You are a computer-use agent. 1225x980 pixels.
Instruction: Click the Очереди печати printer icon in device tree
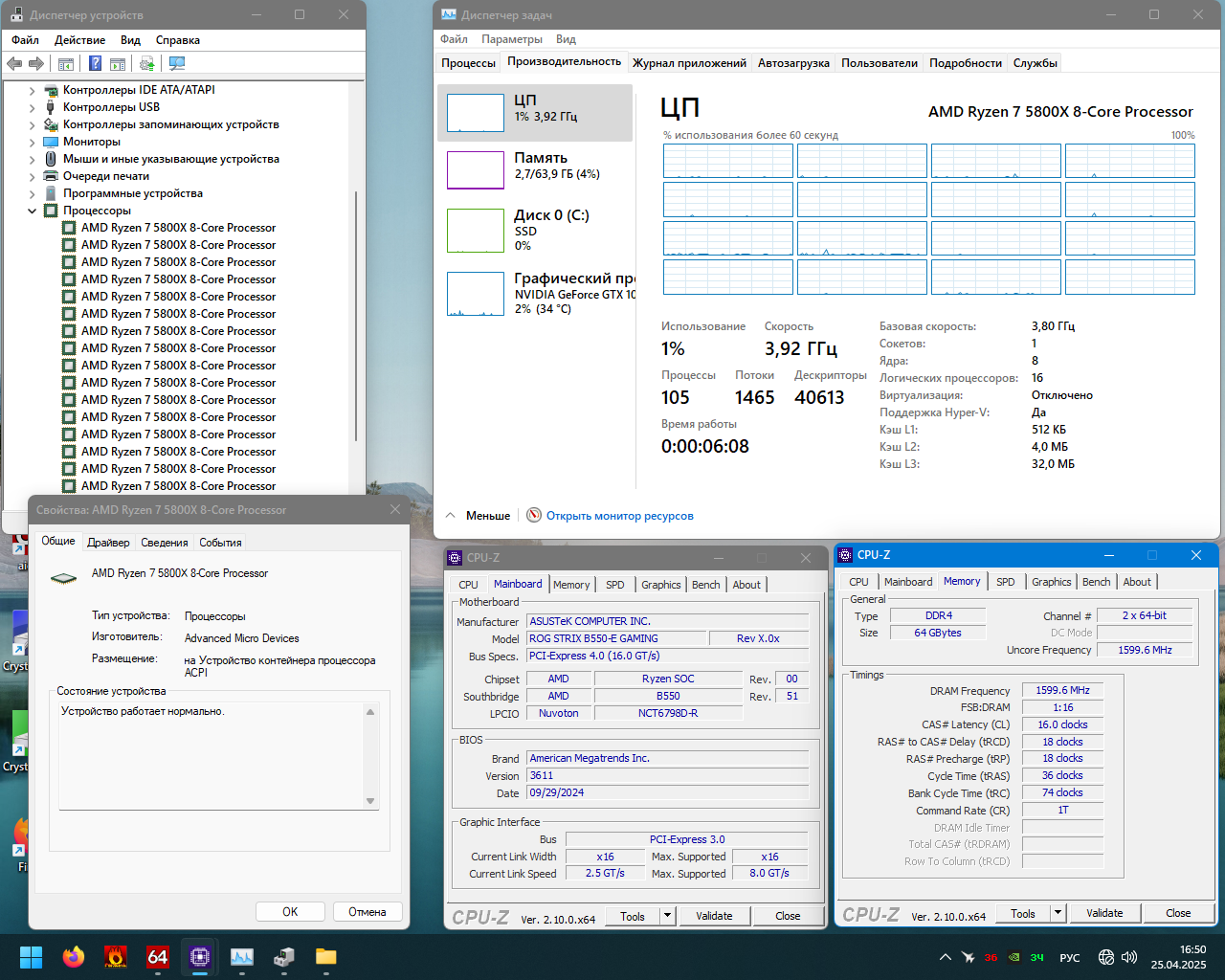(x=51, y=176)
